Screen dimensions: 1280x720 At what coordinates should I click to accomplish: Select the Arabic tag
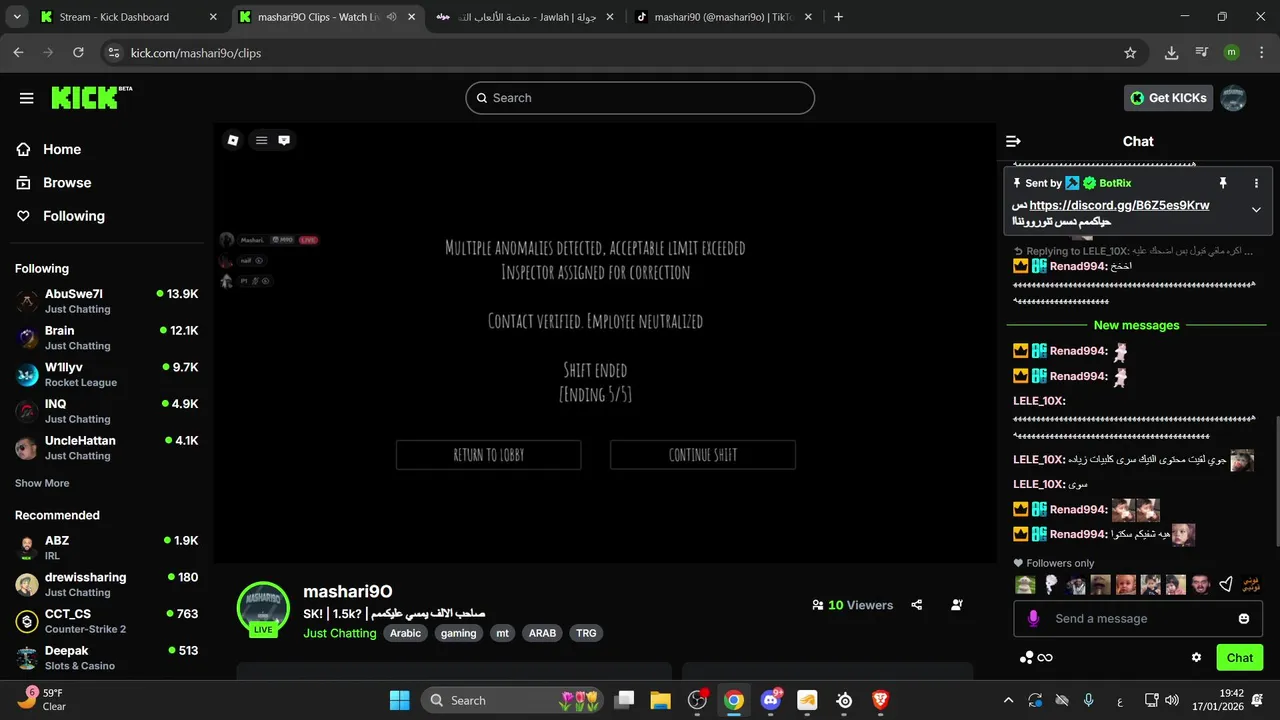click(x=405, y=633)
